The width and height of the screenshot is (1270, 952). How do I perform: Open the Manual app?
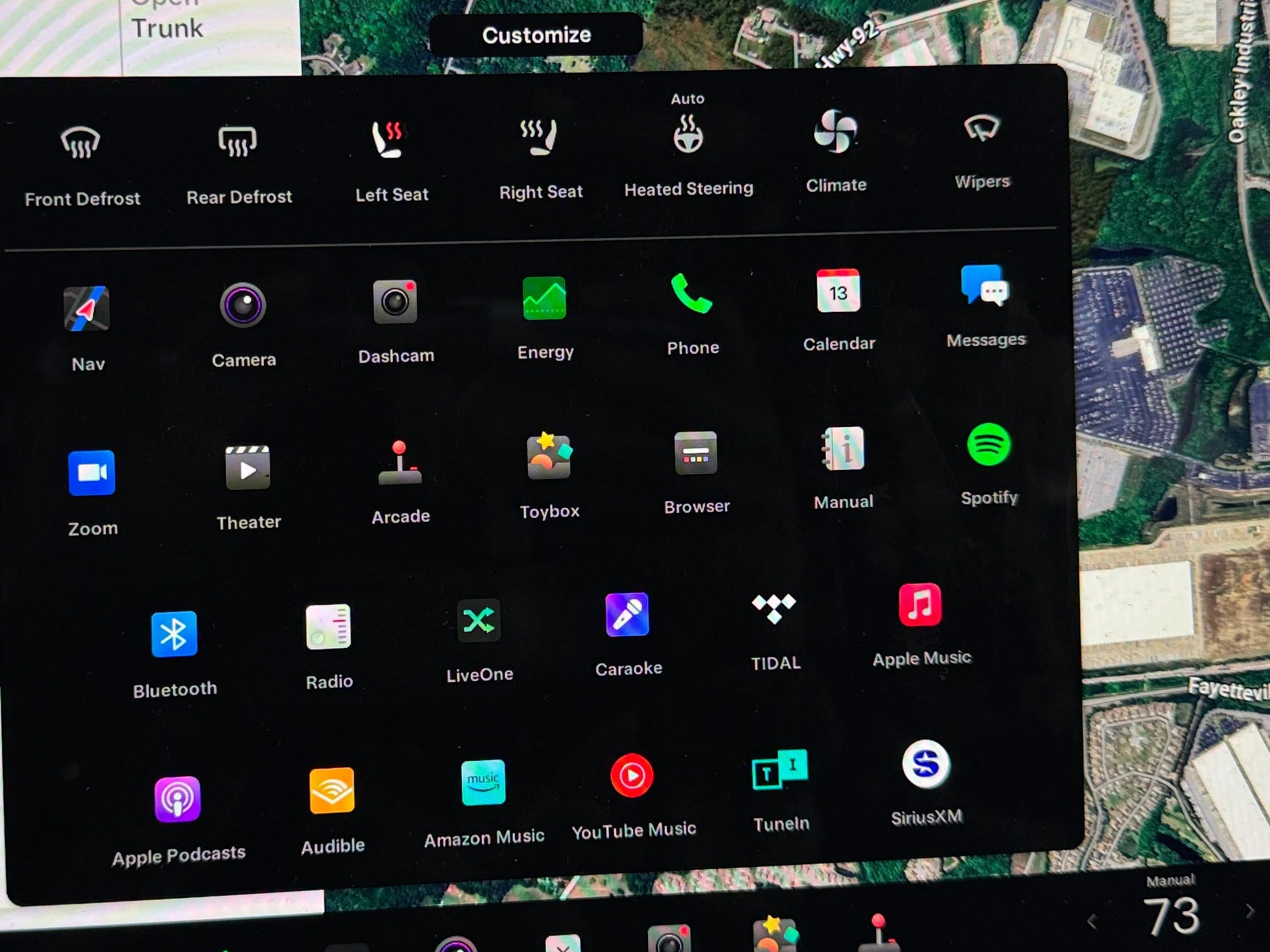pos(843,448)
